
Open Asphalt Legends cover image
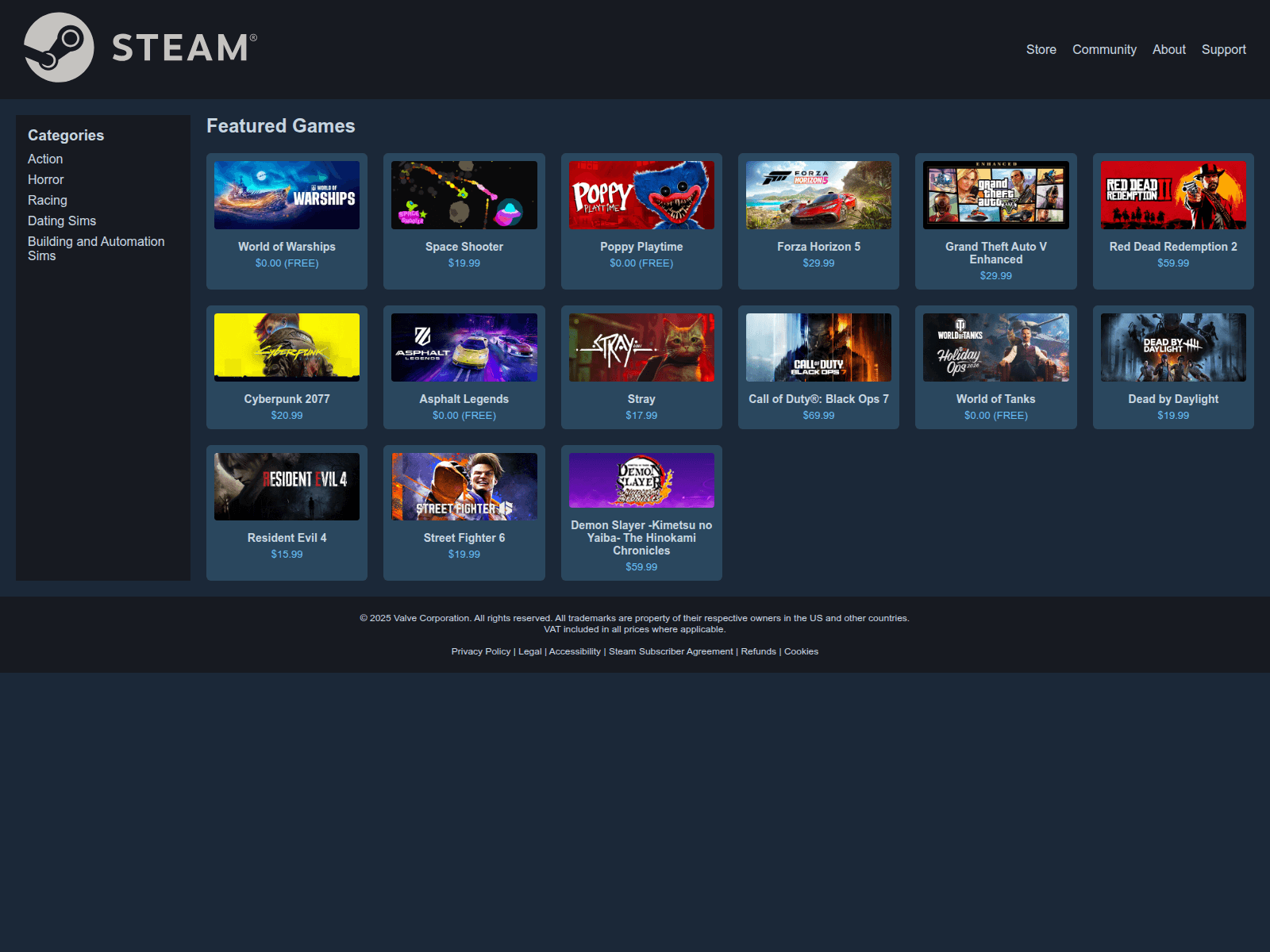click(x=464, y=347)
